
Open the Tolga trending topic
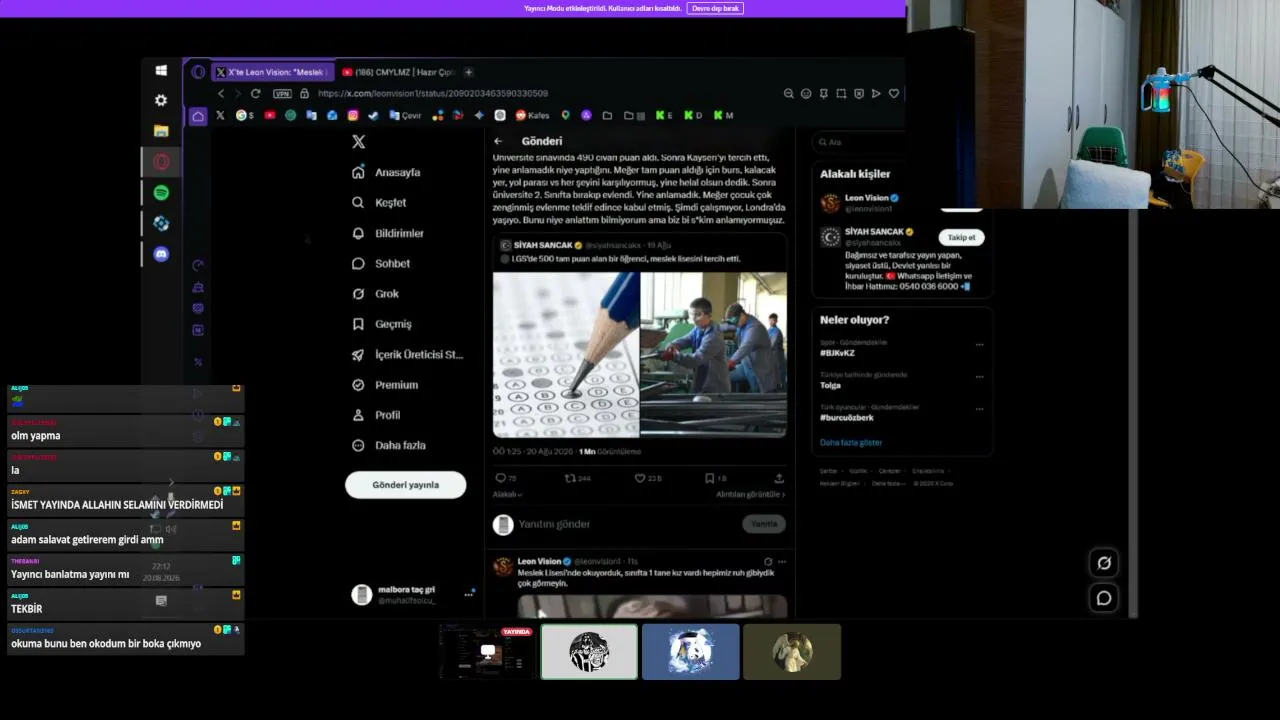coord(830,385)
